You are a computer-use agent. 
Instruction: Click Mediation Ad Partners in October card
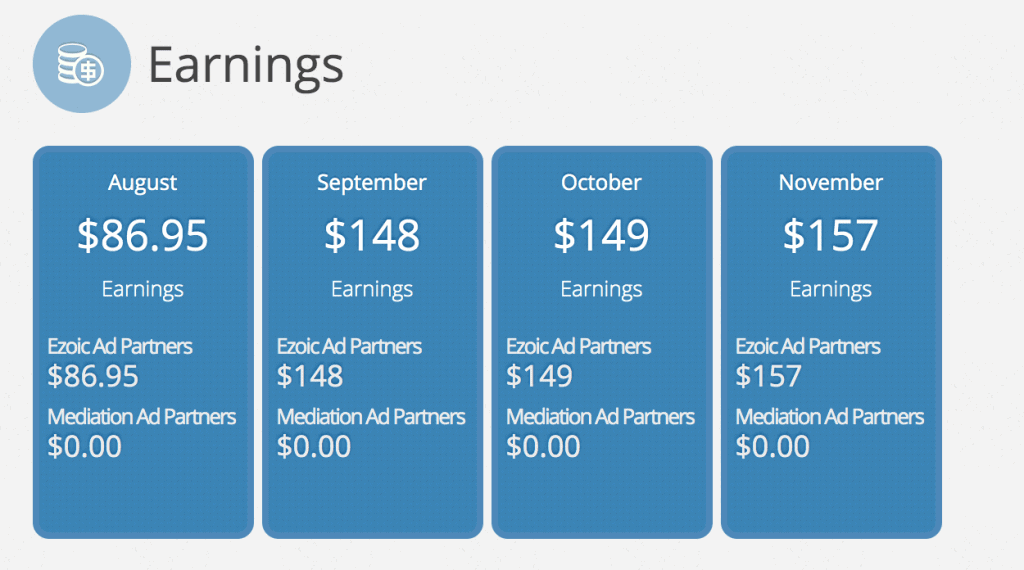pos(600,417)
